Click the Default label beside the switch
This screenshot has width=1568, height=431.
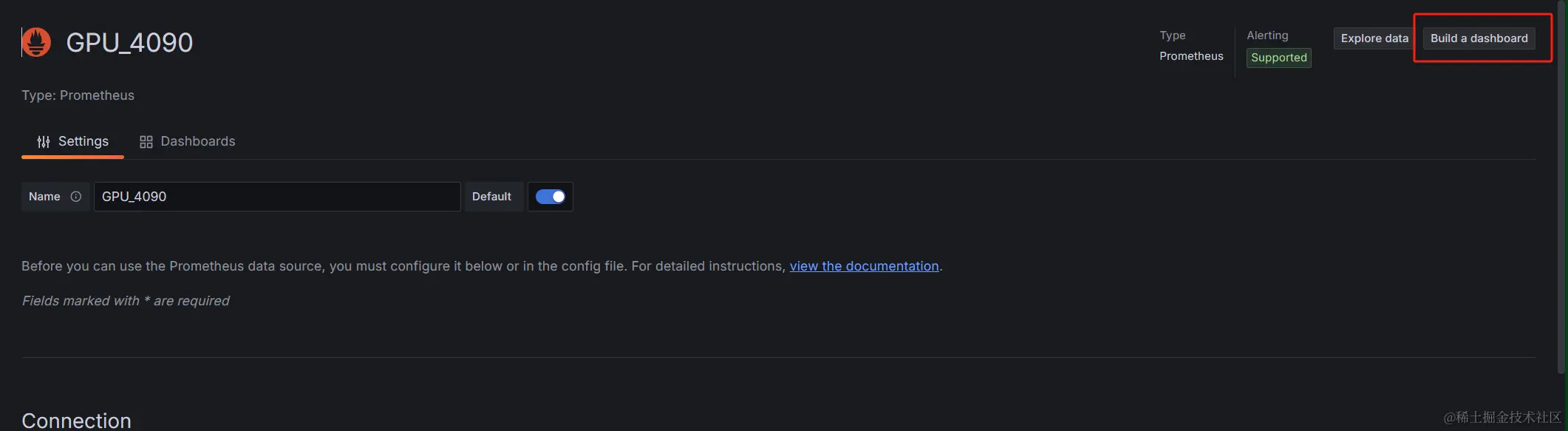point(491,197)
